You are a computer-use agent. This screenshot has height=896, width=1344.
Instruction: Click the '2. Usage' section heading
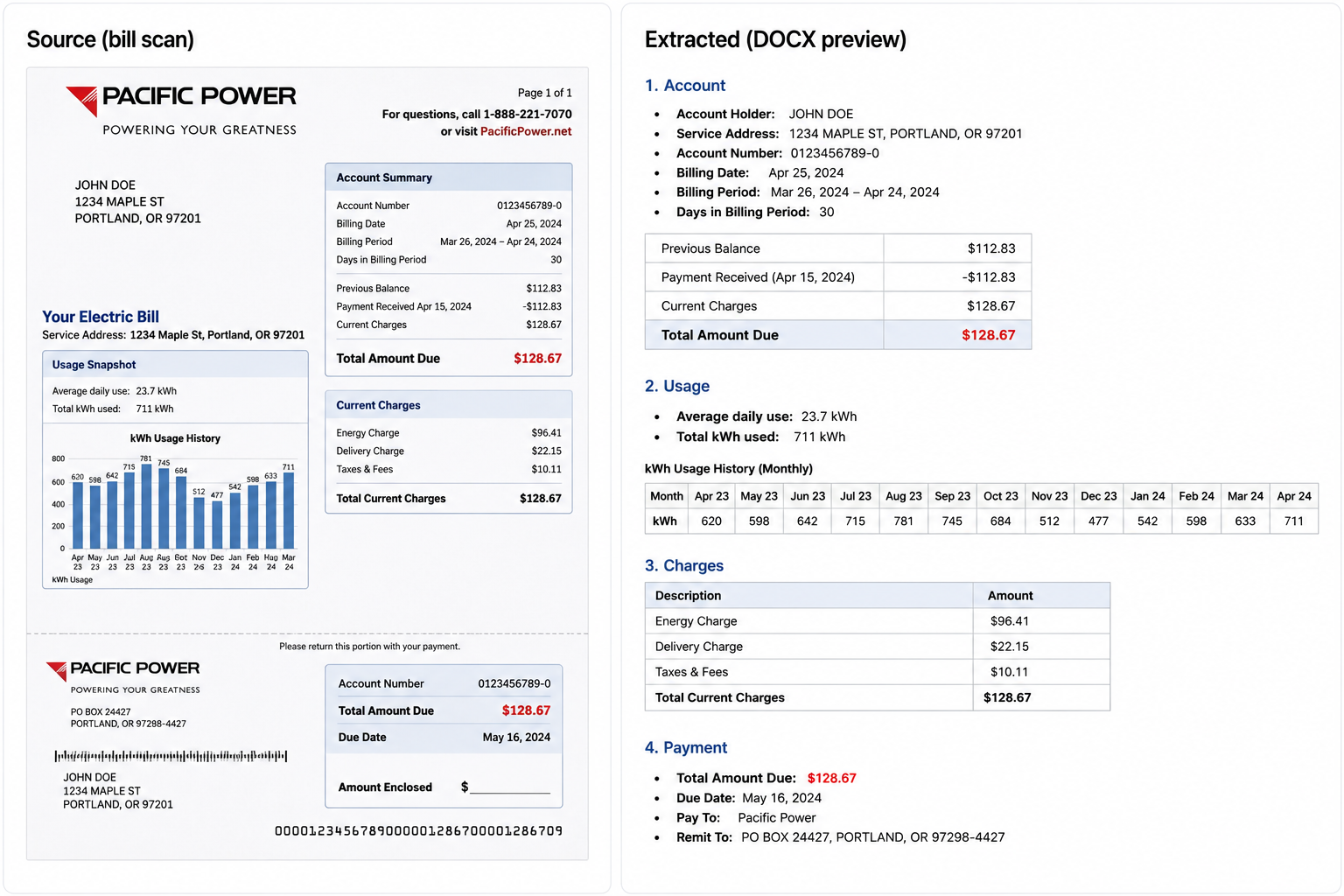point(677,387)
